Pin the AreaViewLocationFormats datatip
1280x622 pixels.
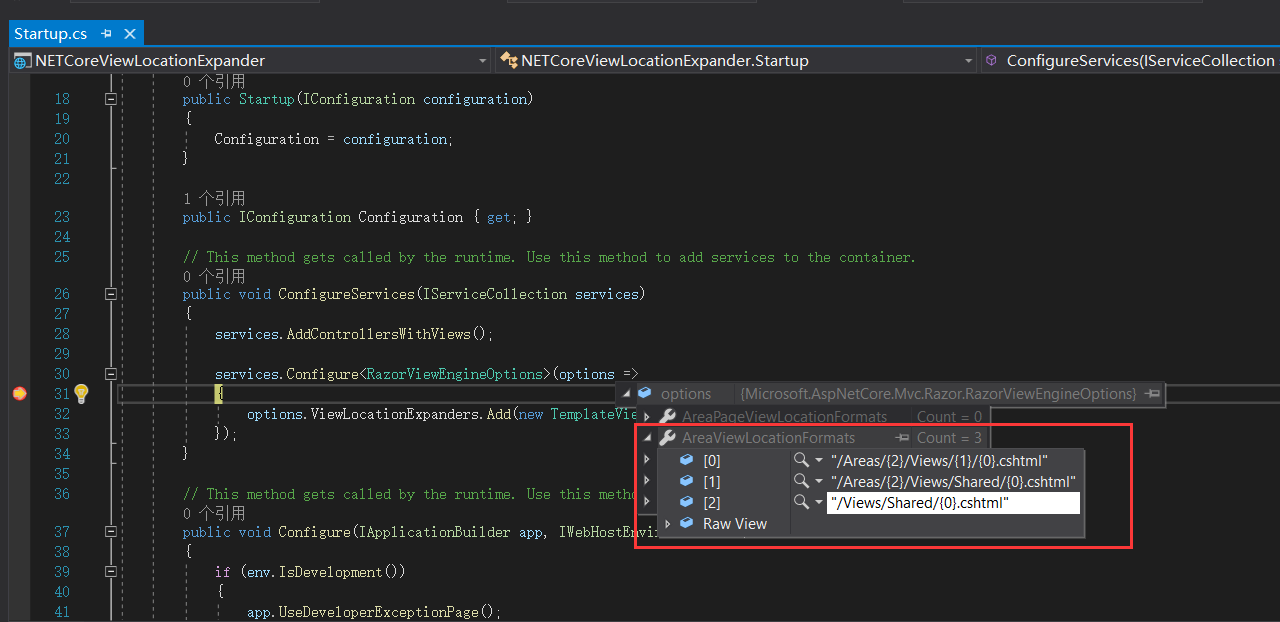point(902,438)
